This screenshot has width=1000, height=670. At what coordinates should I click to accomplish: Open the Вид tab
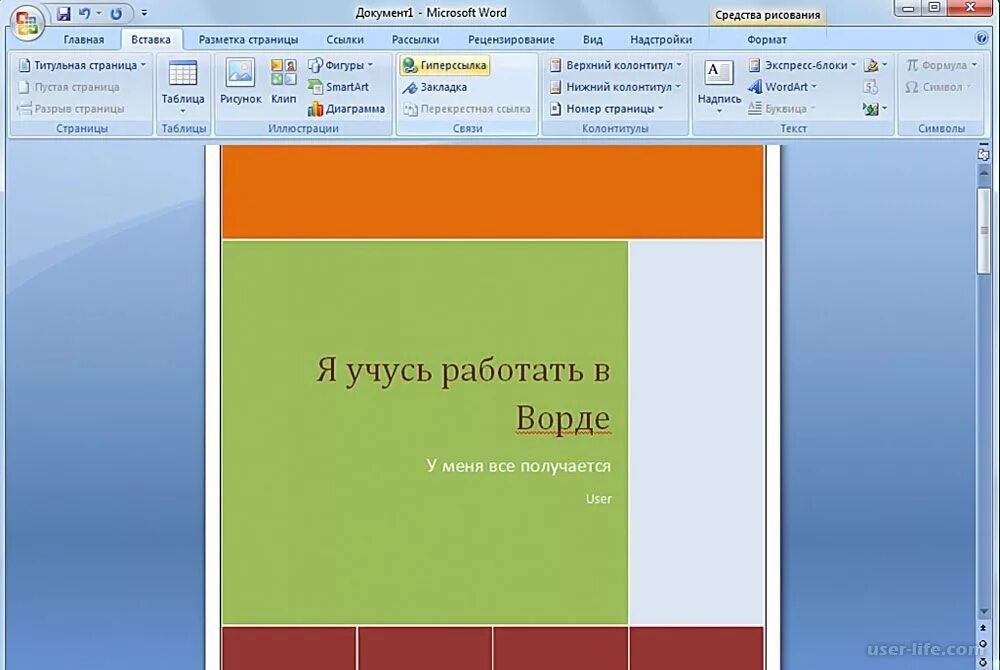(x=592, y=40)
